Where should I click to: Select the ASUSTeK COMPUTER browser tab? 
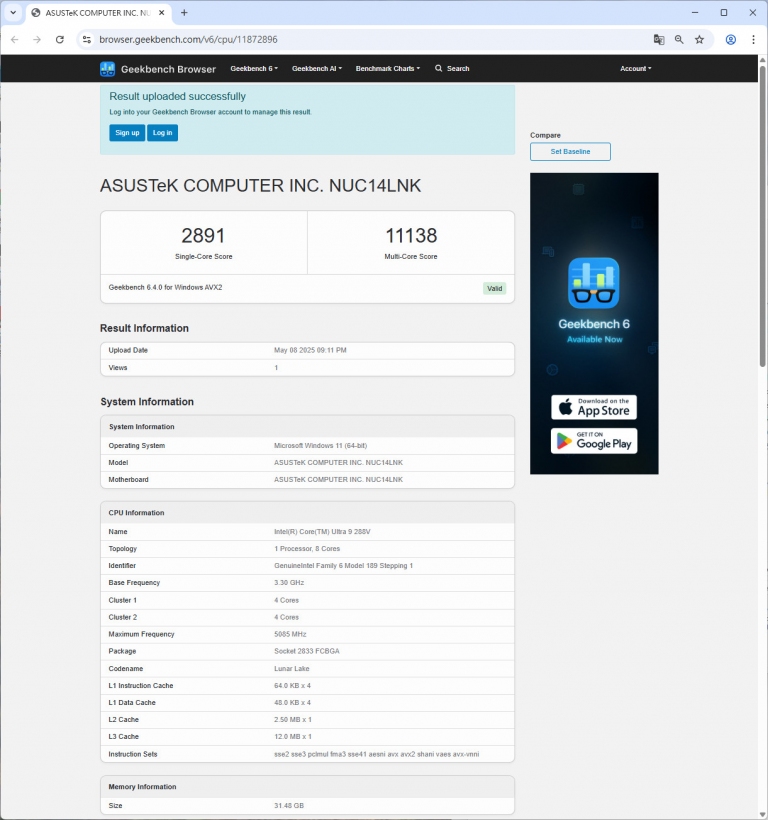coord(98,13)
